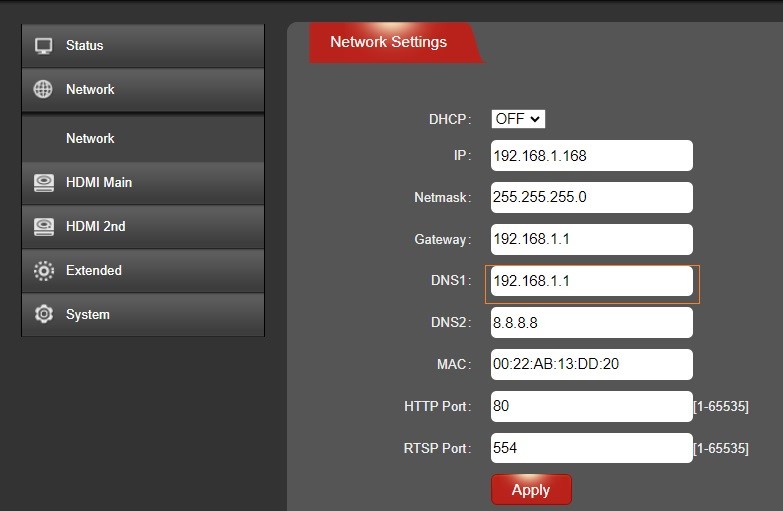Click the HDMI 2nd encoder icon
This screenshot has width=783, height=511.
point(43,227)
